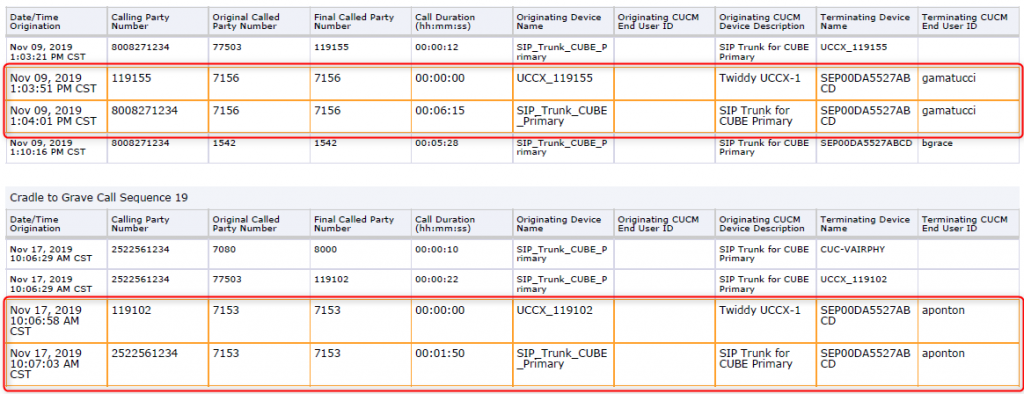The width and height of the screenshot is (1024, 394).
Task: Click the 00:01:50 call duration cell
Action: (x=462, y=363)
